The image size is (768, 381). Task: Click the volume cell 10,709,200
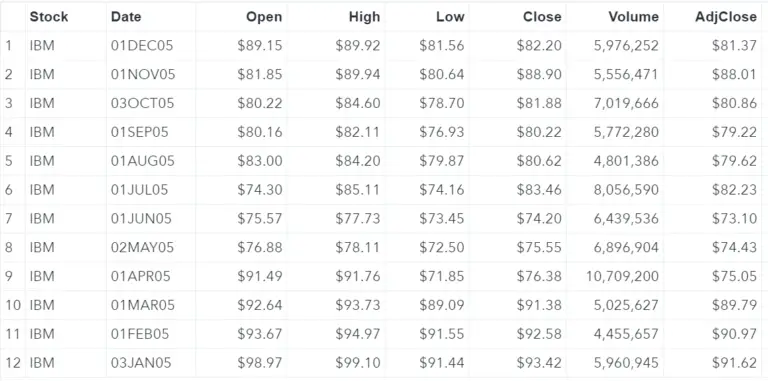(623, 276)
